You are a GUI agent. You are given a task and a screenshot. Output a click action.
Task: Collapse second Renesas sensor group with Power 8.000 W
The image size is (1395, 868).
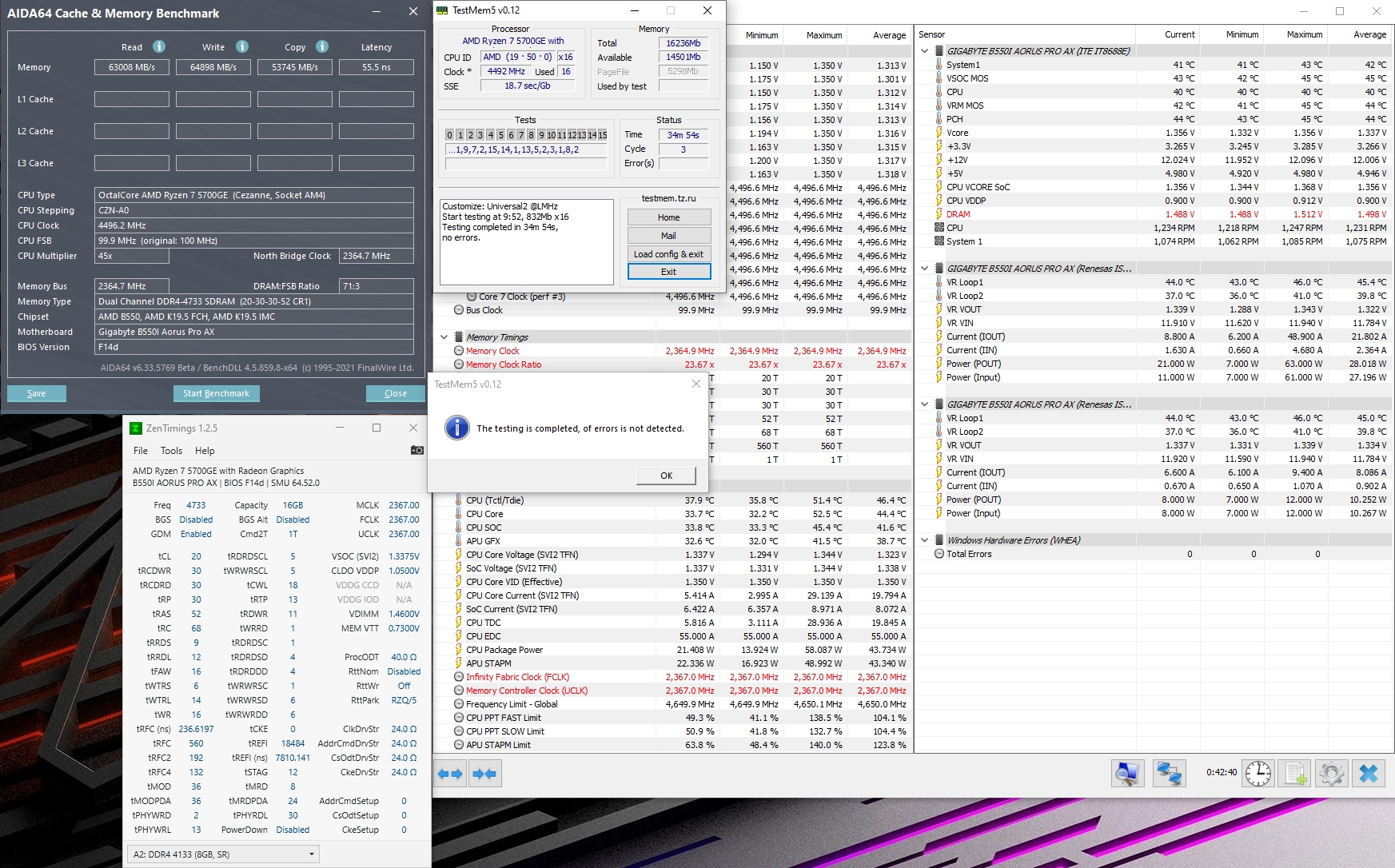tap(925, 404)
